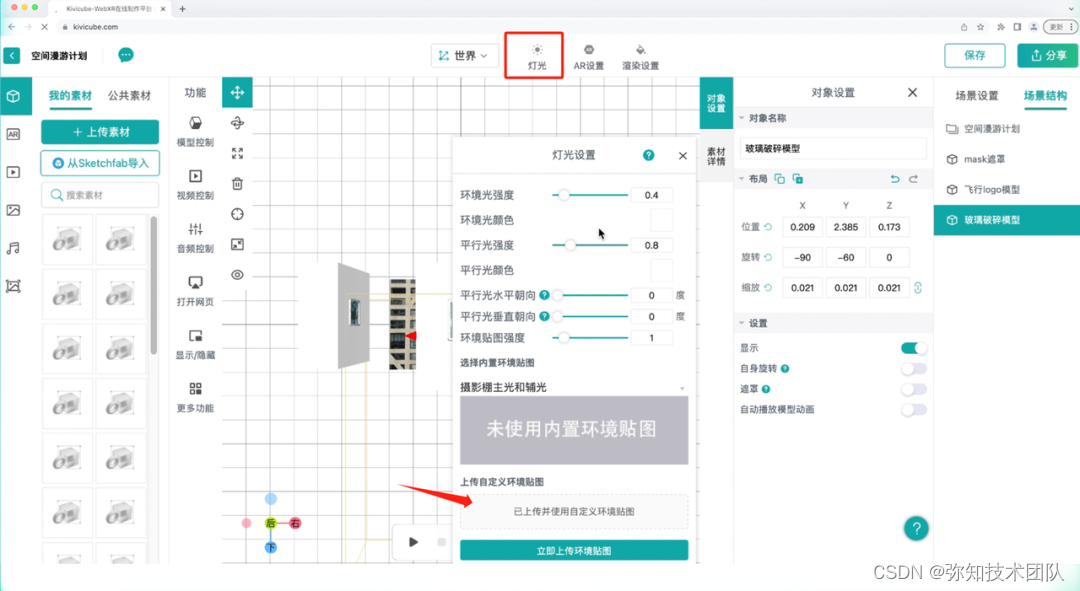This screenshot has width=1080, height=591.
Task: Turn on the 遮罩 (mask) toggle
Action: pos(913,389)
